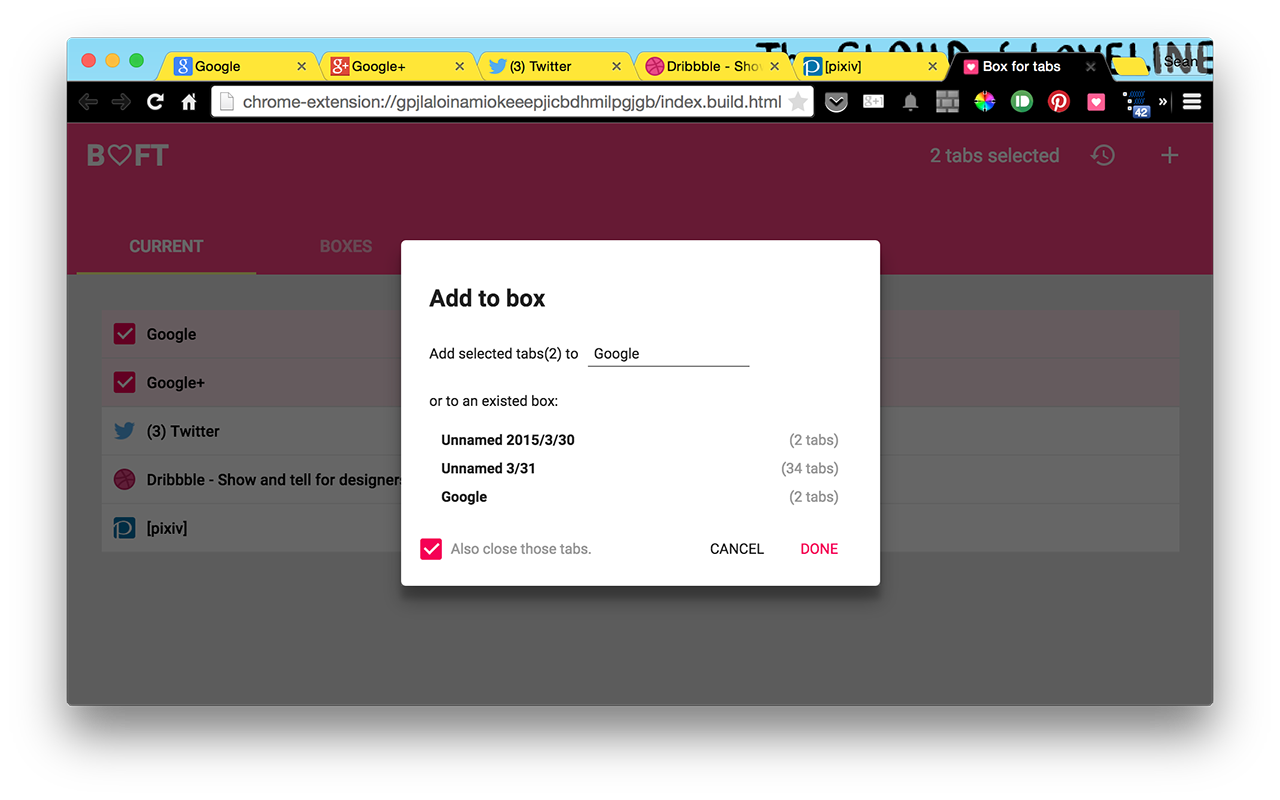
Task: Click the BOFT logo
Action: (x=127, y=156)
